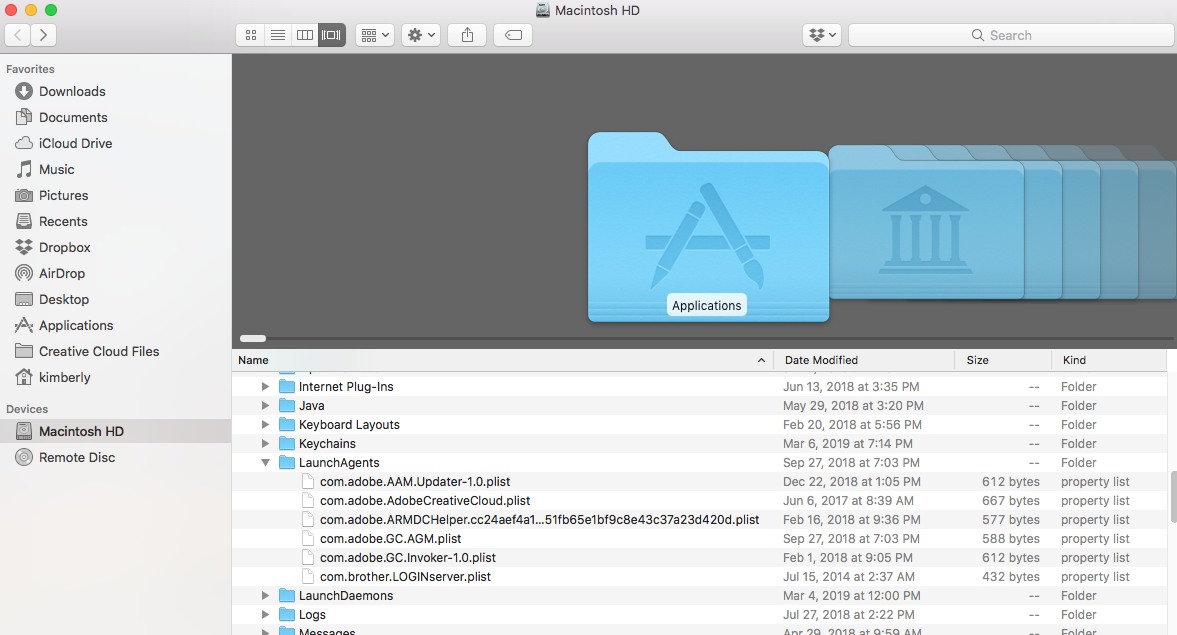Select the Java folder row
This screenshot has width=1177, height=635.
pyautogui.click(x=699, y=405)
